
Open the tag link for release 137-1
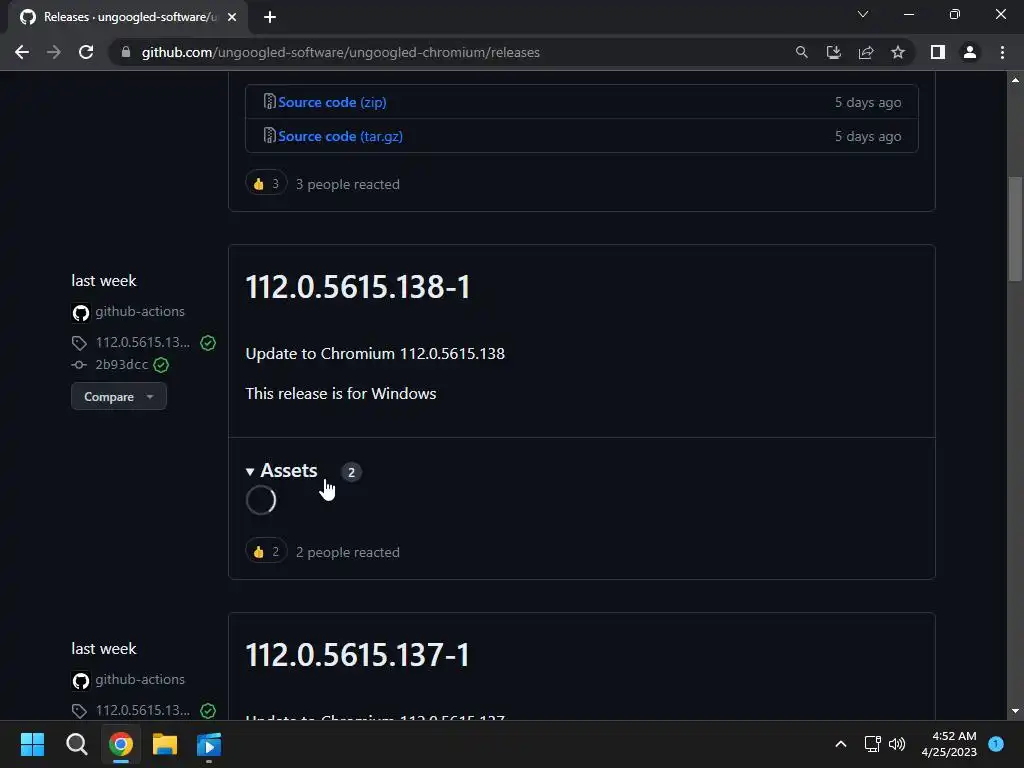[142, 710]
